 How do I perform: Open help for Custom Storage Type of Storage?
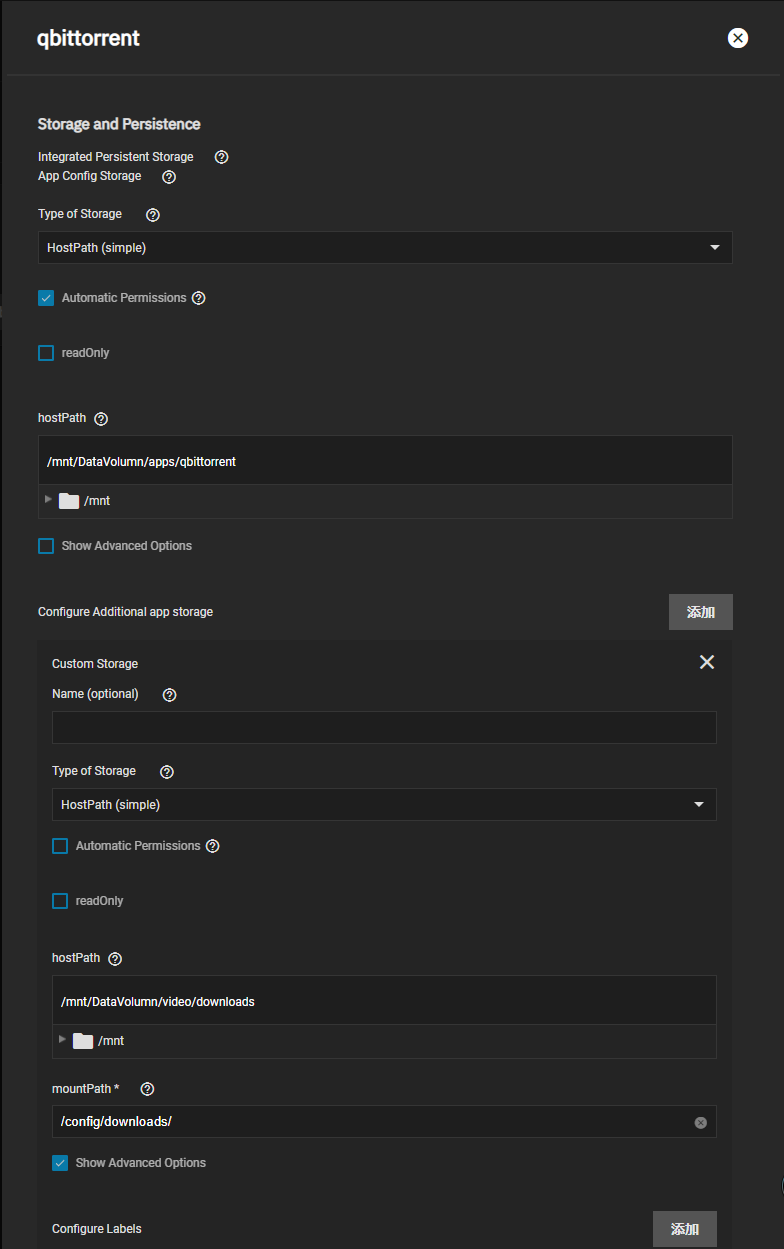[x=167, y=772]
